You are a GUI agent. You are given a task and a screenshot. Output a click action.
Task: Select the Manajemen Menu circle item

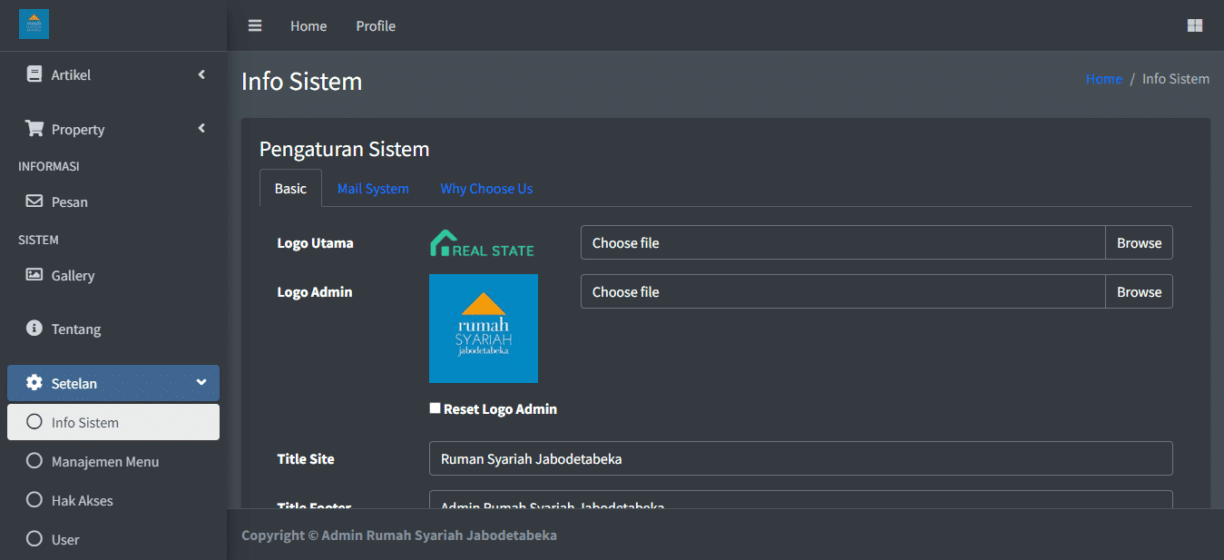coord(34,461)
